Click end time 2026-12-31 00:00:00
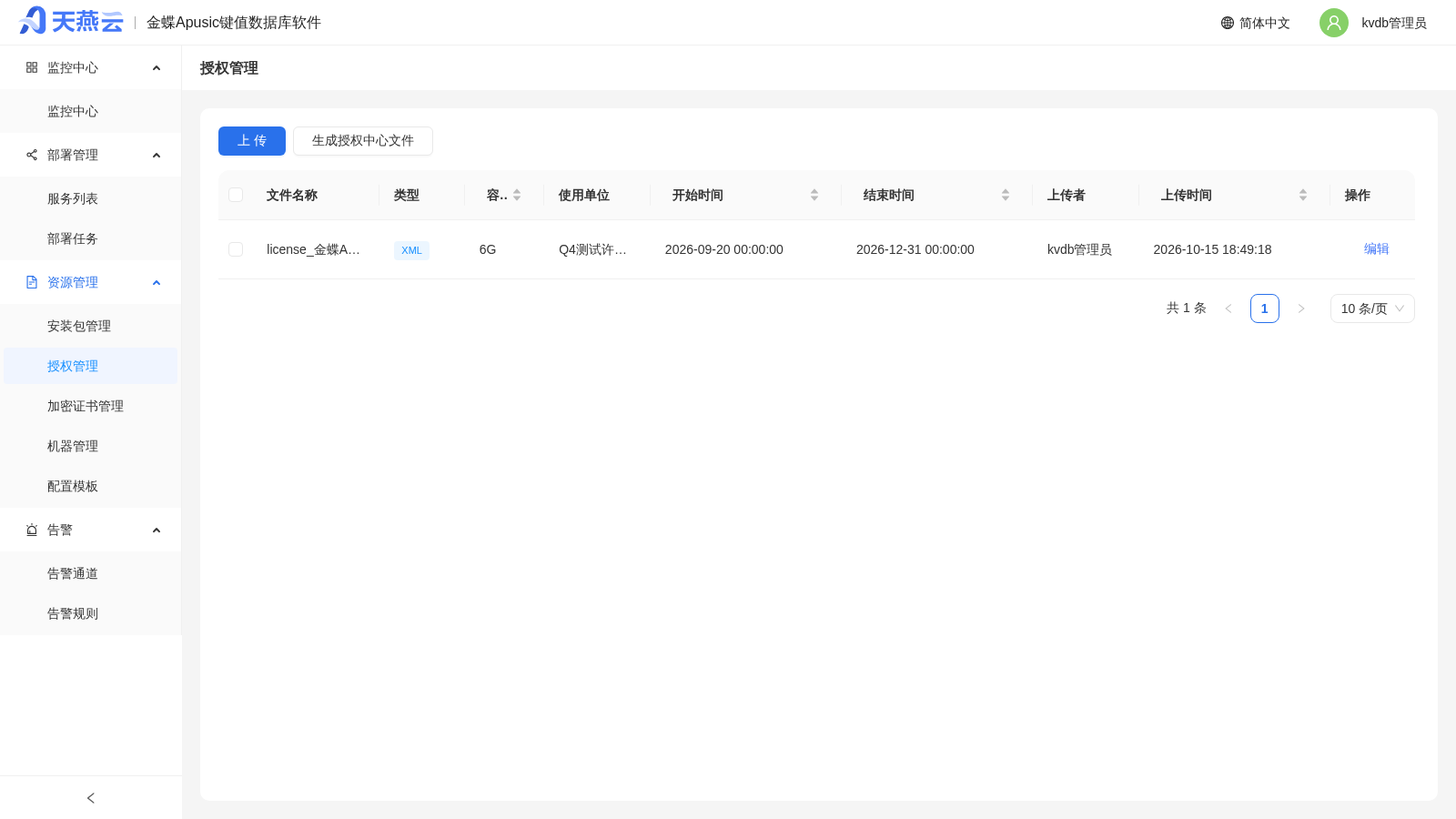 (x=915, y=249)
